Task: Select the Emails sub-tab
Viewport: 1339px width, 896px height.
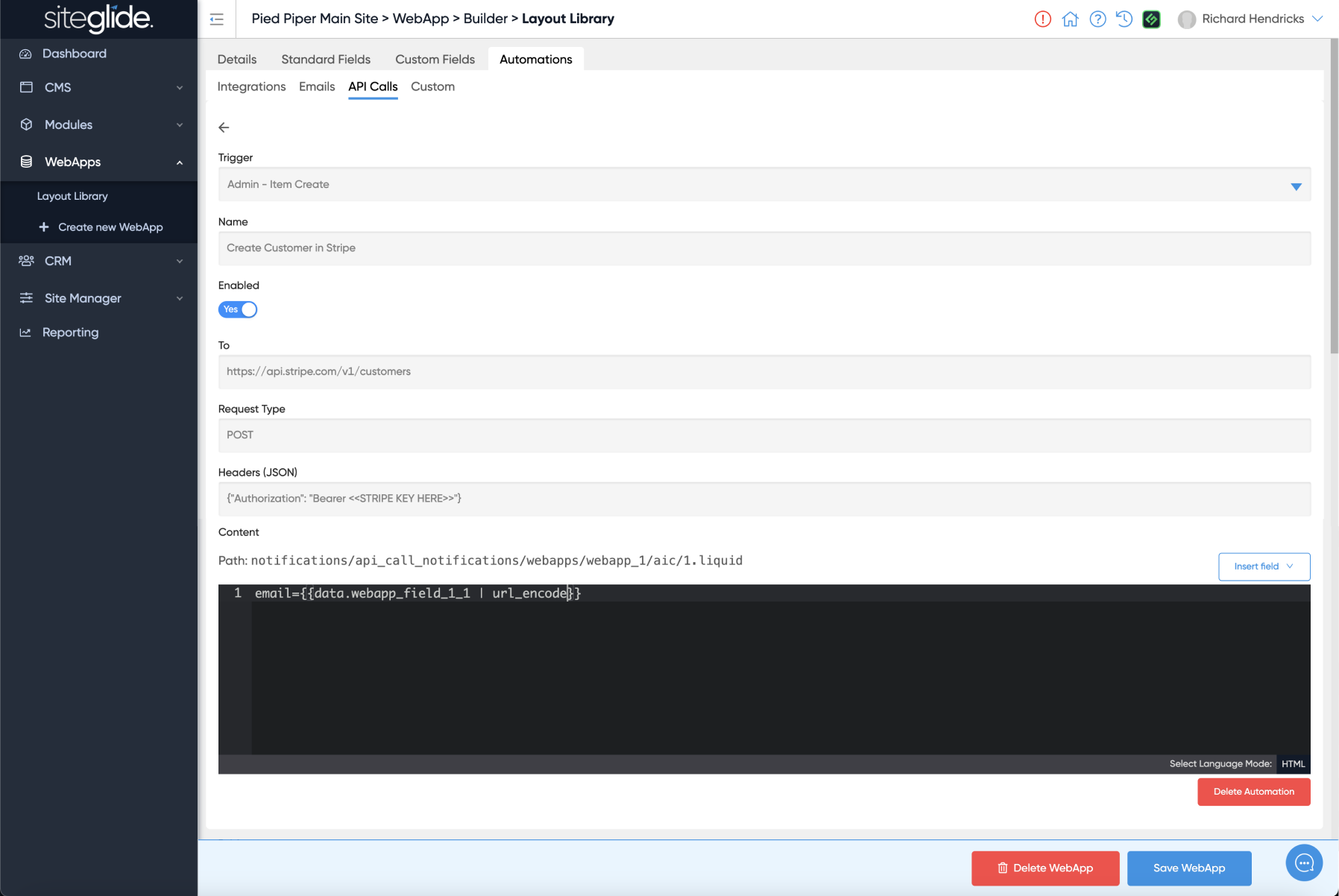Action: click(x=317, y=86)
